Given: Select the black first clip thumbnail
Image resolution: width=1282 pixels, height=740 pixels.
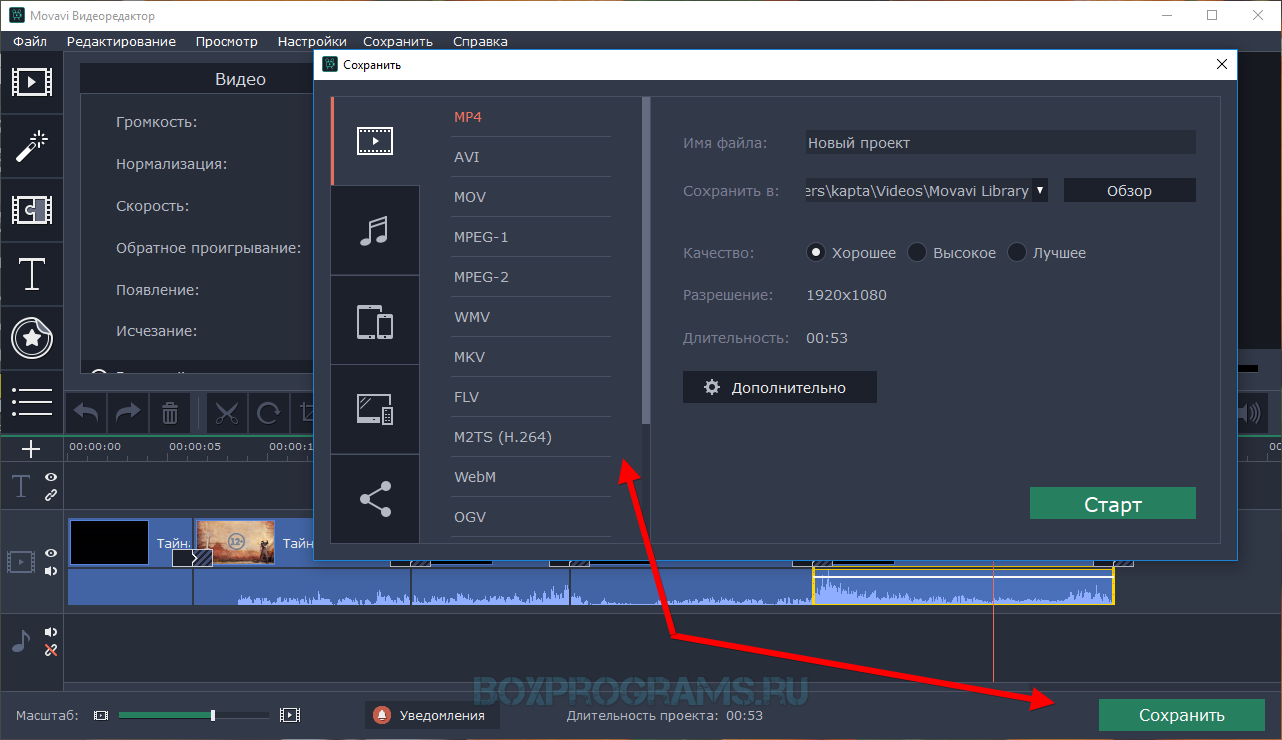Looking at the screenshot, I should pyautogui.click(x=109, y=542).
